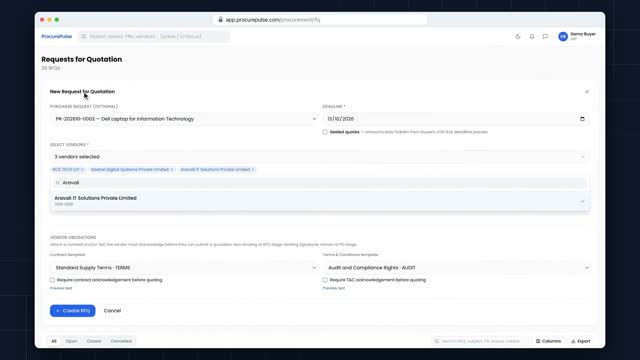Viewport: 640px width, 360px height.
Task: Remove Aravali IT Solutions vendor chip
Action: click(x=253, y=169)
